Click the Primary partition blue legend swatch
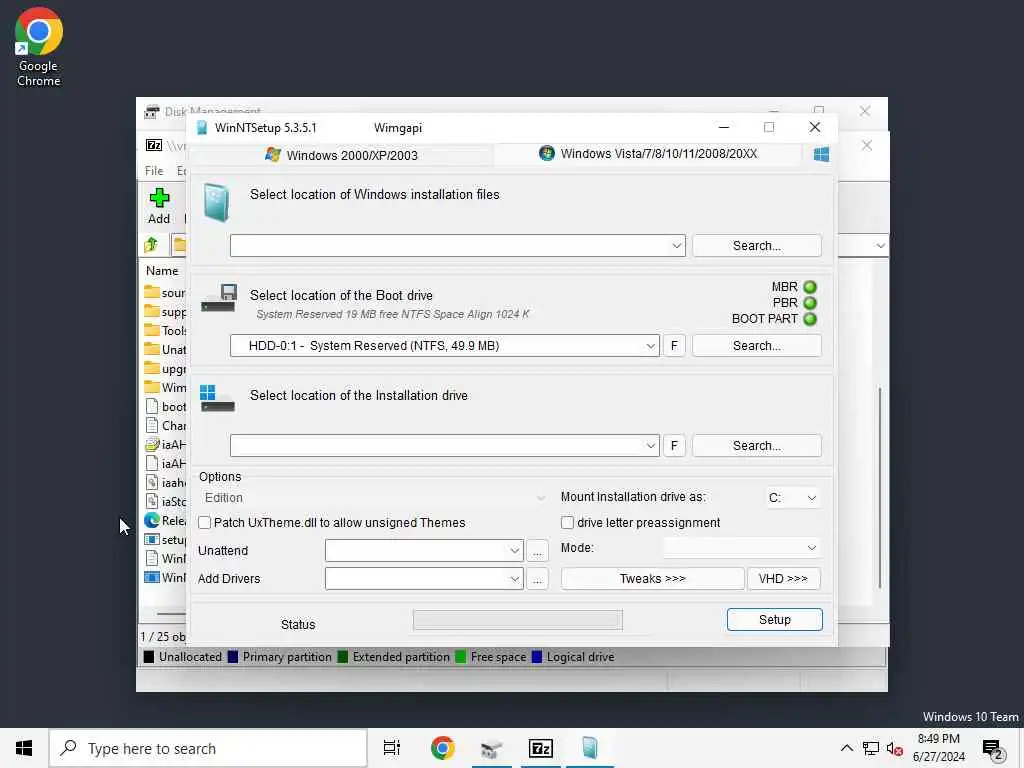The height and width of the screenshot is (768, 1024). pyautogui.click(x=232, y=657)
